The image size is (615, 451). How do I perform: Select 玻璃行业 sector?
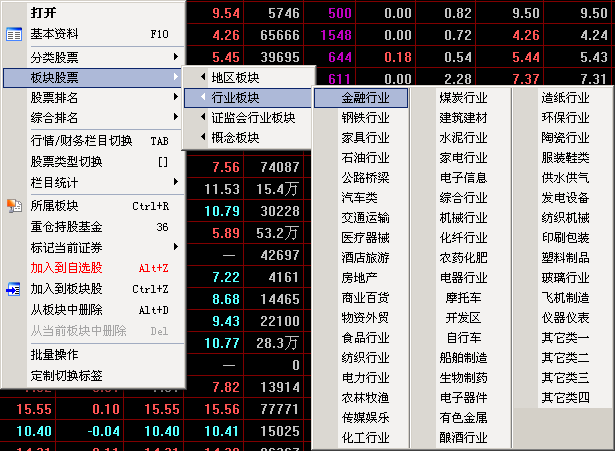[565, 278]
